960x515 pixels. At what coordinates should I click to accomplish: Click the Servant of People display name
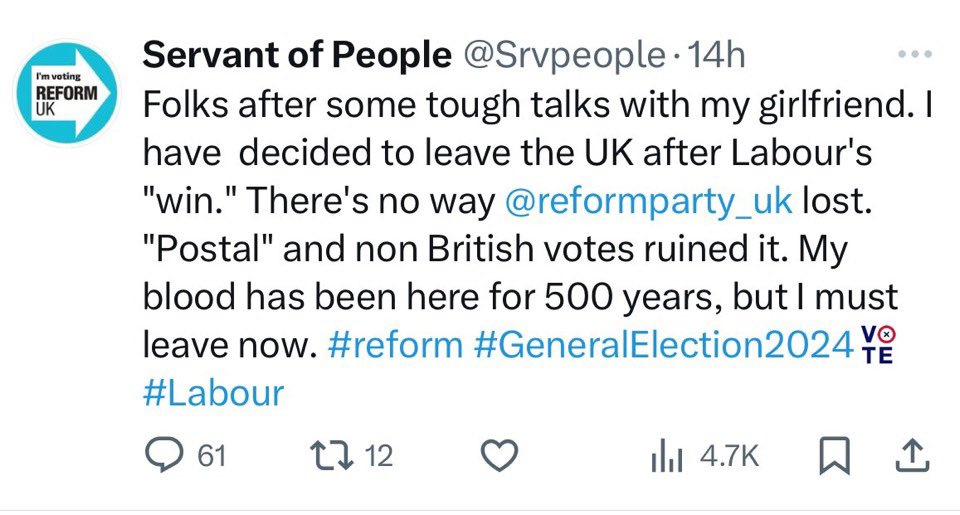coord(296,56)
